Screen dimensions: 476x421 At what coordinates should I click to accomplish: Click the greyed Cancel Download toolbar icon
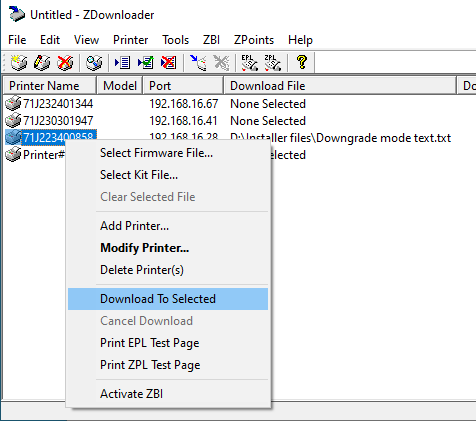pyautogui.click(x=221, y=62)
